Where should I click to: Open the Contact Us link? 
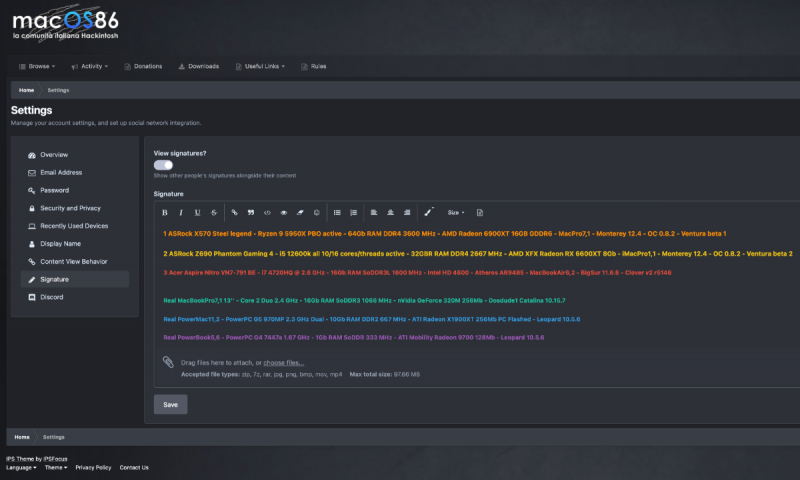coord(134,468)
